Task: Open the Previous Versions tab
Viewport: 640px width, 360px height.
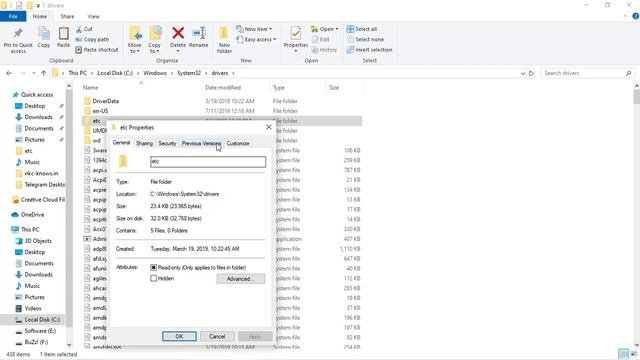Action: 201,143
